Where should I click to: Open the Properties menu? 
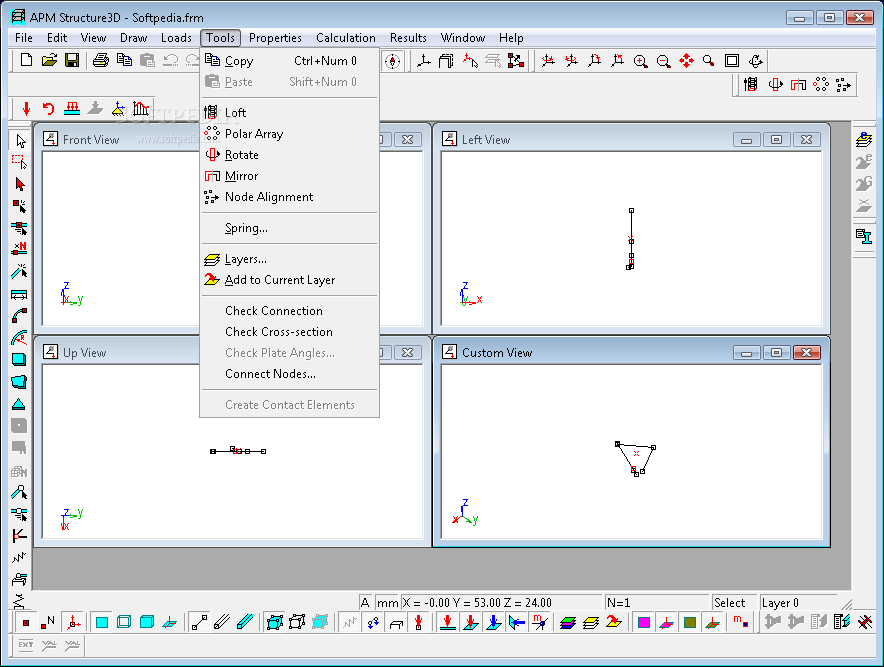[275, 38]
